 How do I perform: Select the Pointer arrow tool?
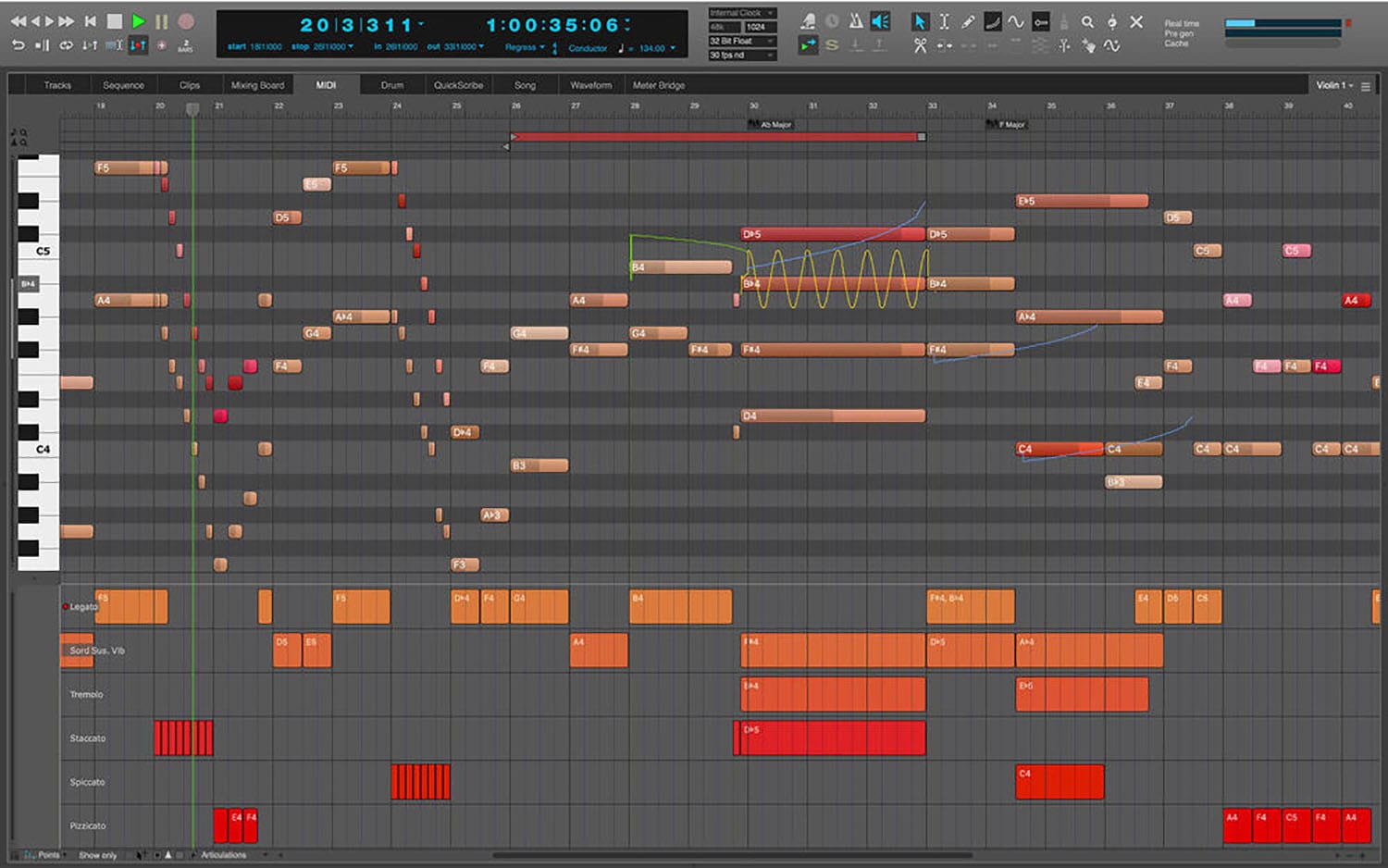pyautogui.click(x=920, y=20)
